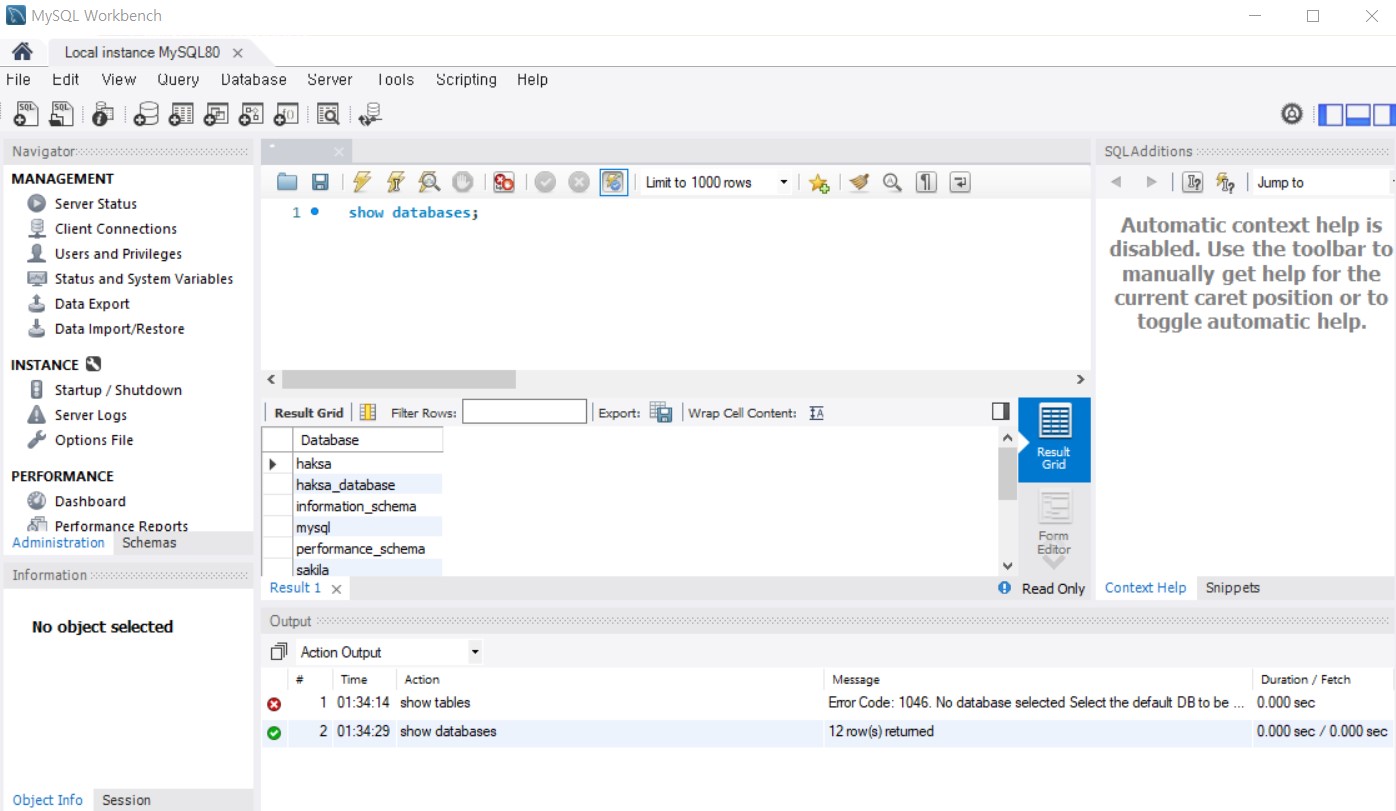Go forward in context help
1396x811 pixels.
1151,182
